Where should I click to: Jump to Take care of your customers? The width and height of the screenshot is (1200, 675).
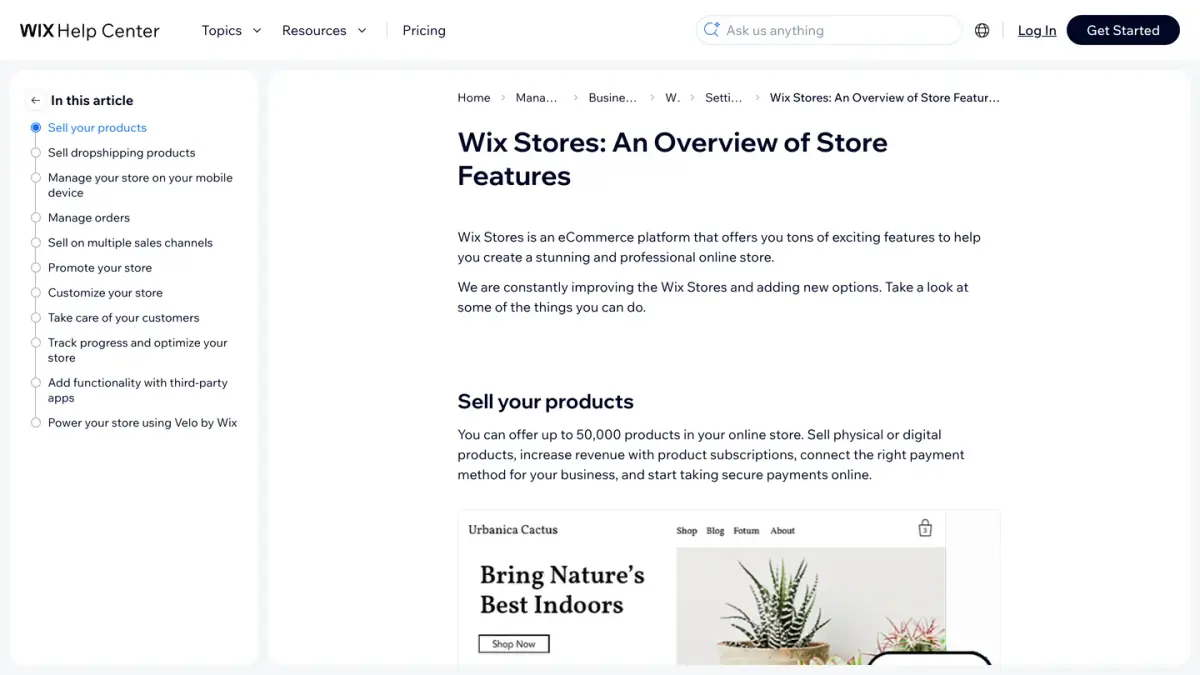coord(123,318)
